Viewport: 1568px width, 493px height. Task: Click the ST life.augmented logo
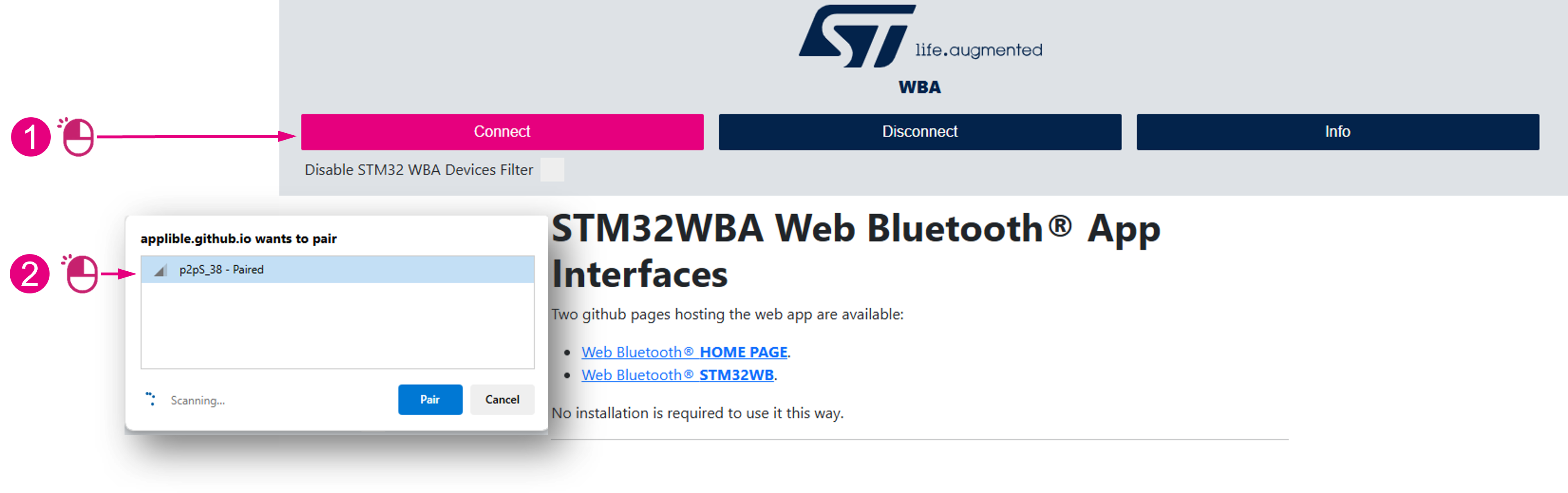point(920,36)
